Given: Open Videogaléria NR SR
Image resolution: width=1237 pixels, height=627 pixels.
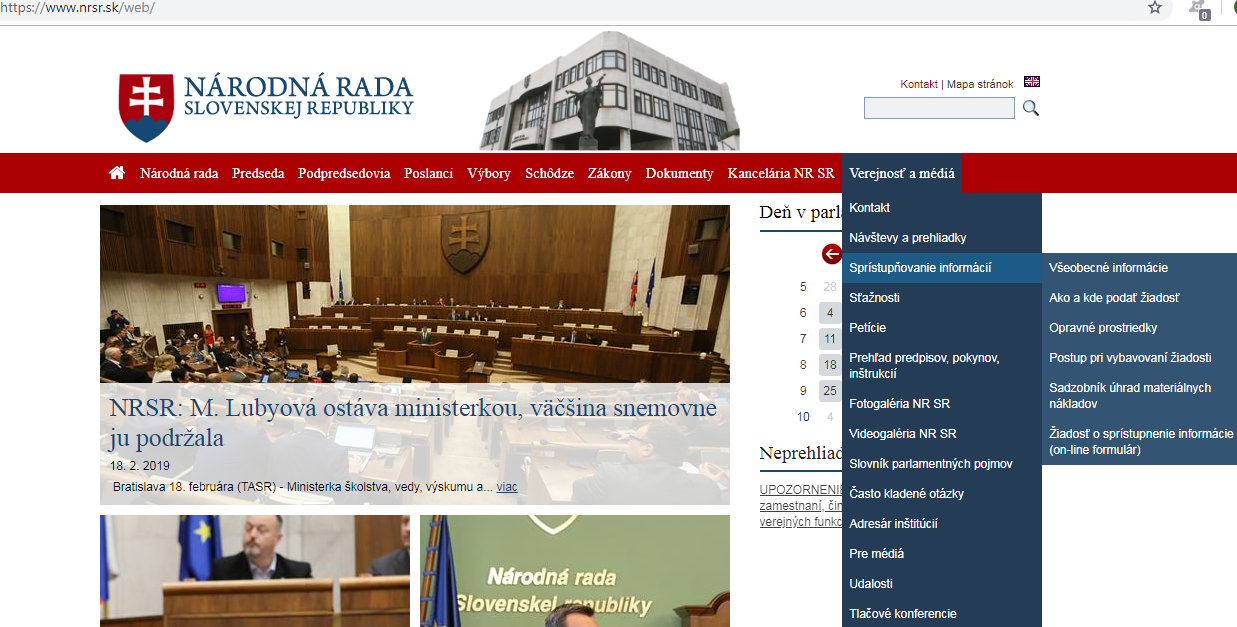Looking at the screenshot, I should point(942,434).
